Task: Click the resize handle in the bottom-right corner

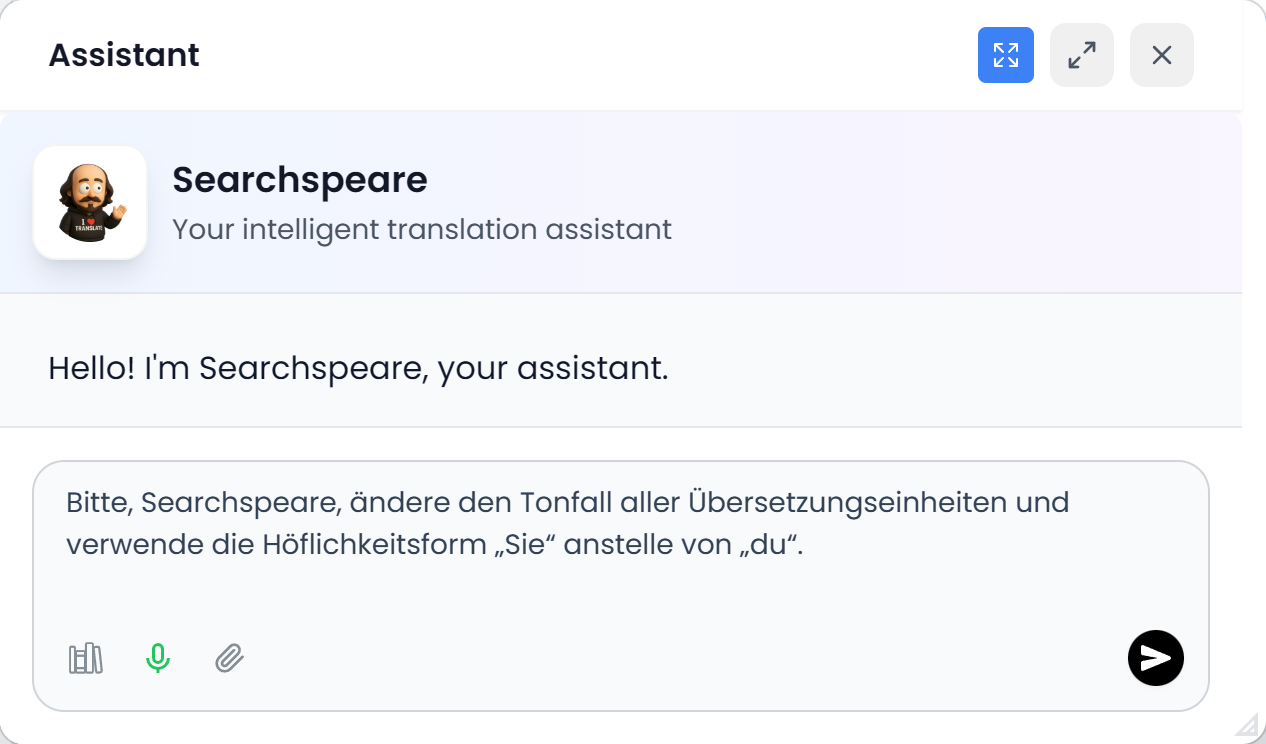Action: point(1247,726)
